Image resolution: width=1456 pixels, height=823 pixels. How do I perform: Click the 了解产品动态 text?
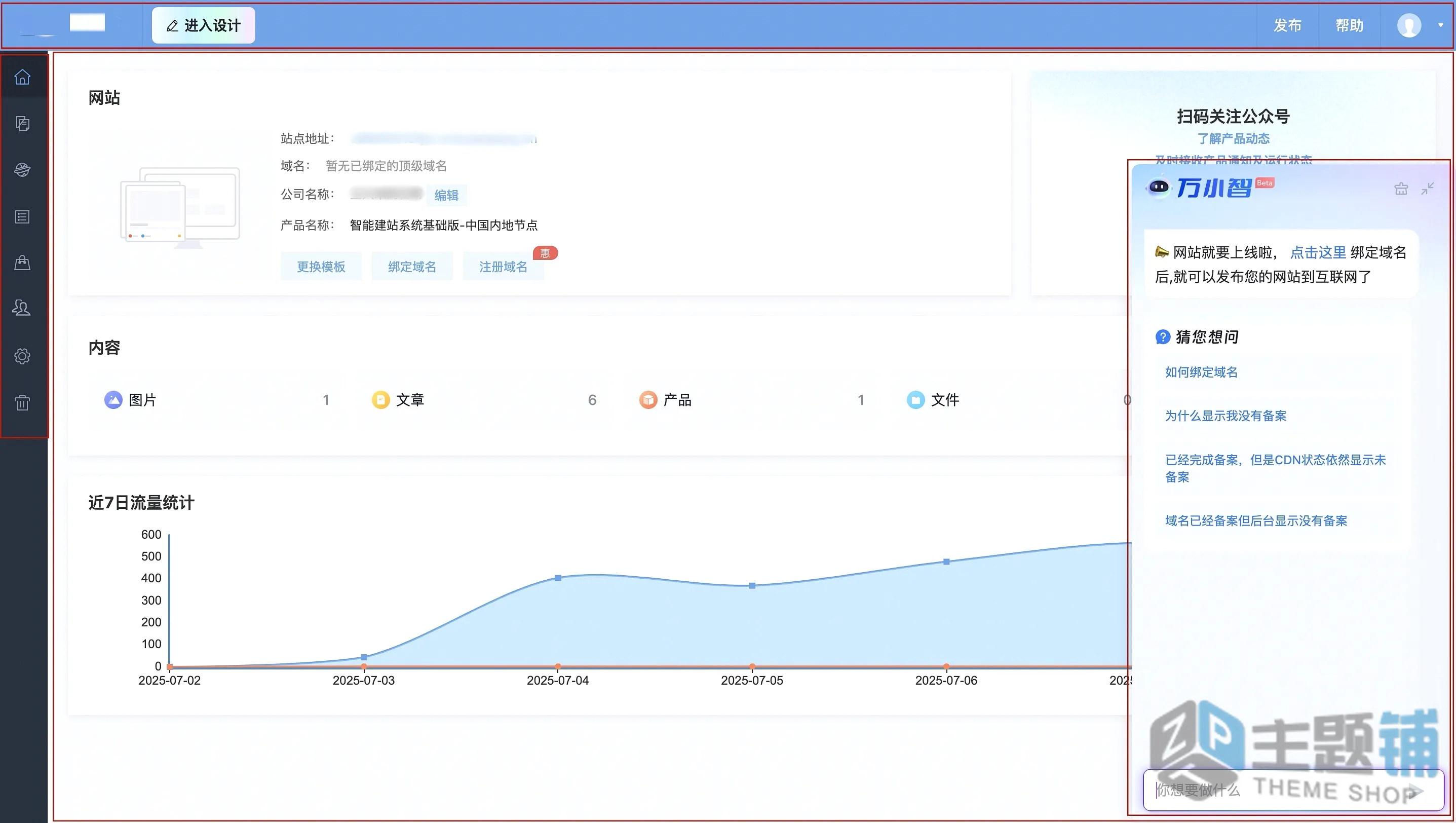pyautogui.click(x=1233, y=138)
